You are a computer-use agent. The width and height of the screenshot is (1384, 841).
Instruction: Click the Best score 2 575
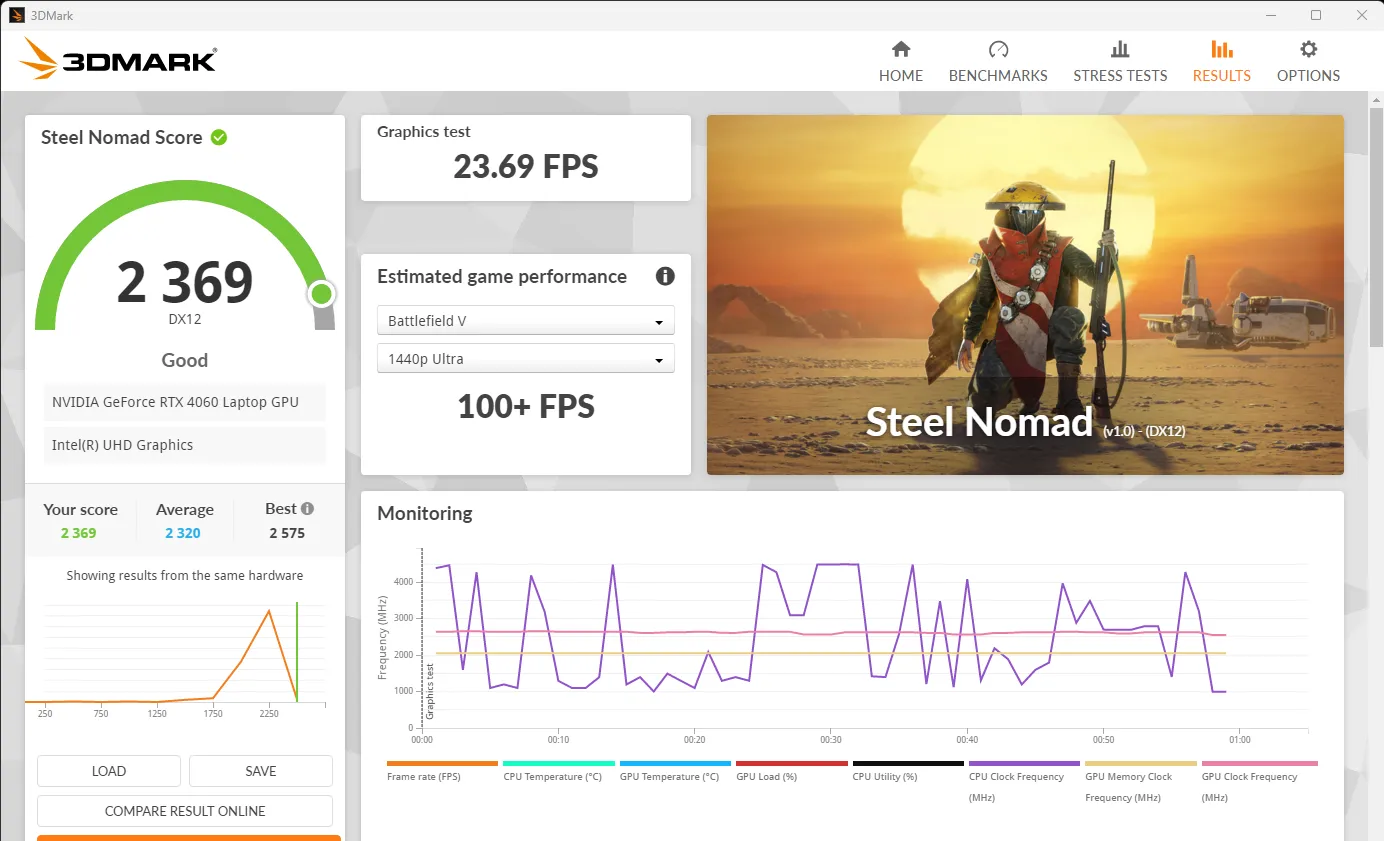click(287, 533)
